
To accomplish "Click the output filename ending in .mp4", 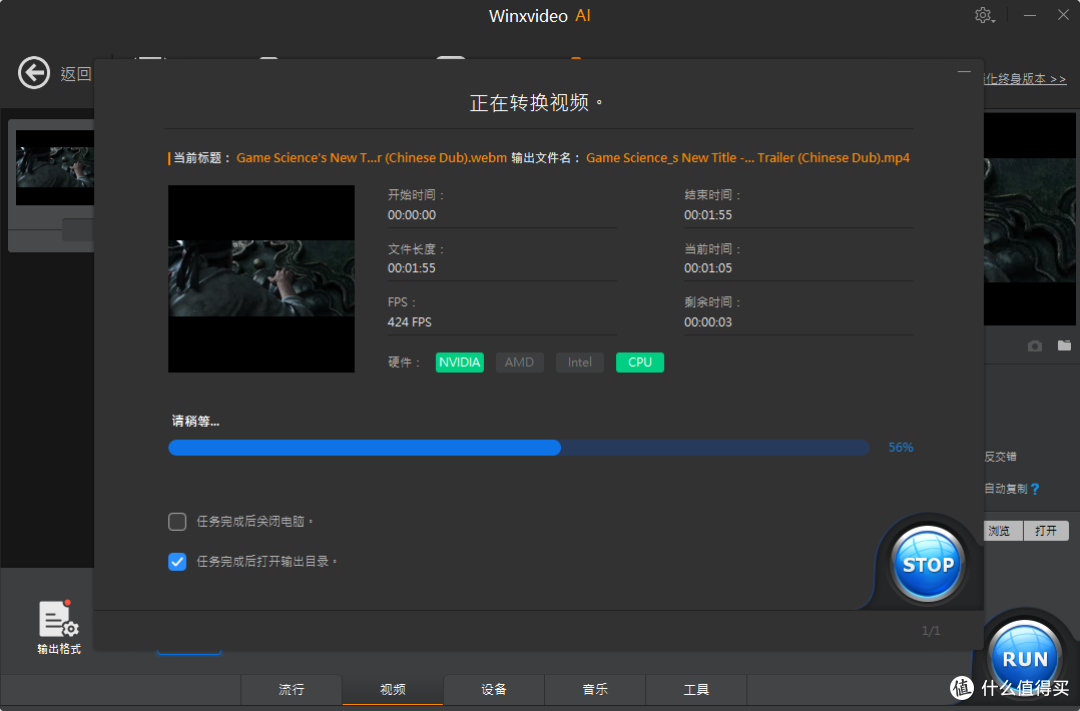I will tap(747, 158).
